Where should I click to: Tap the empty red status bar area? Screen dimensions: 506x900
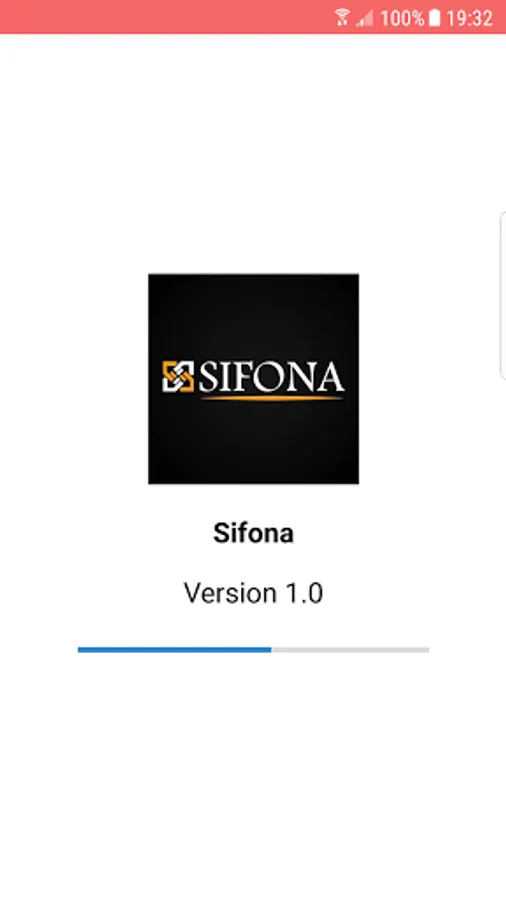point(166,17)
